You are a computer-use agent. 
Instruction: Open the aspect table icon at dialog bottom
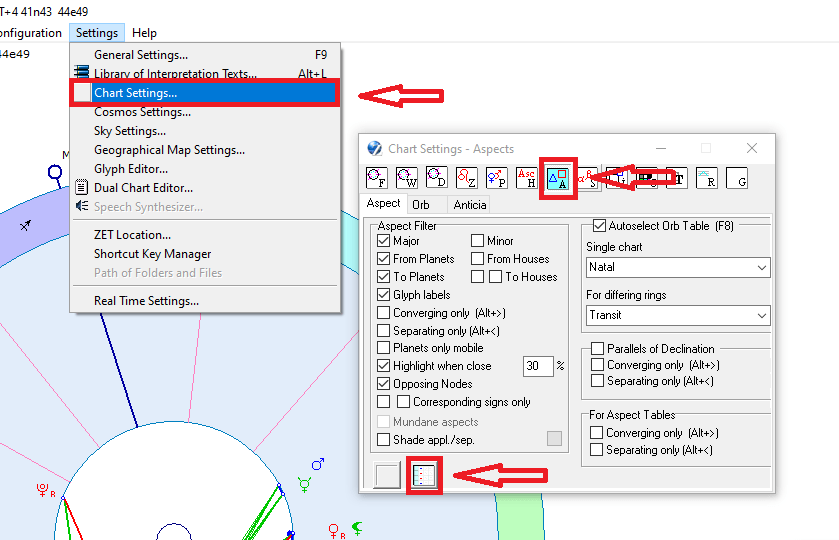pyautogui.click(x=424, y=475)
